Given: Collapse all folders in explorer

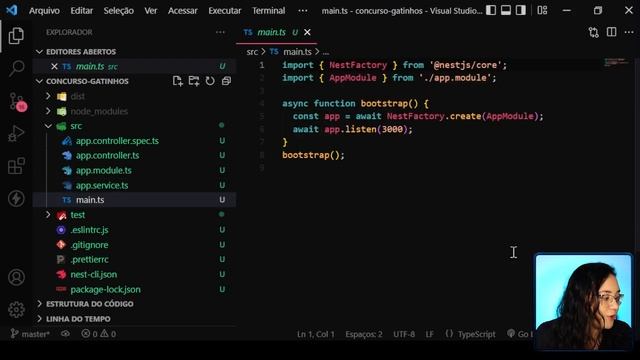Looking at the screenshot, I should coord(226,81).
